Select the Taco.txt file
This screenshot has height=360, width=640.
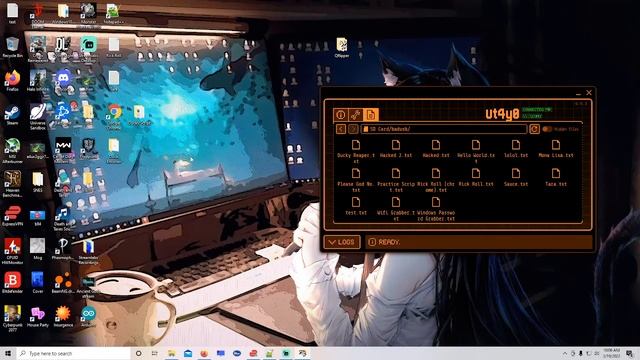coord(556,177)
